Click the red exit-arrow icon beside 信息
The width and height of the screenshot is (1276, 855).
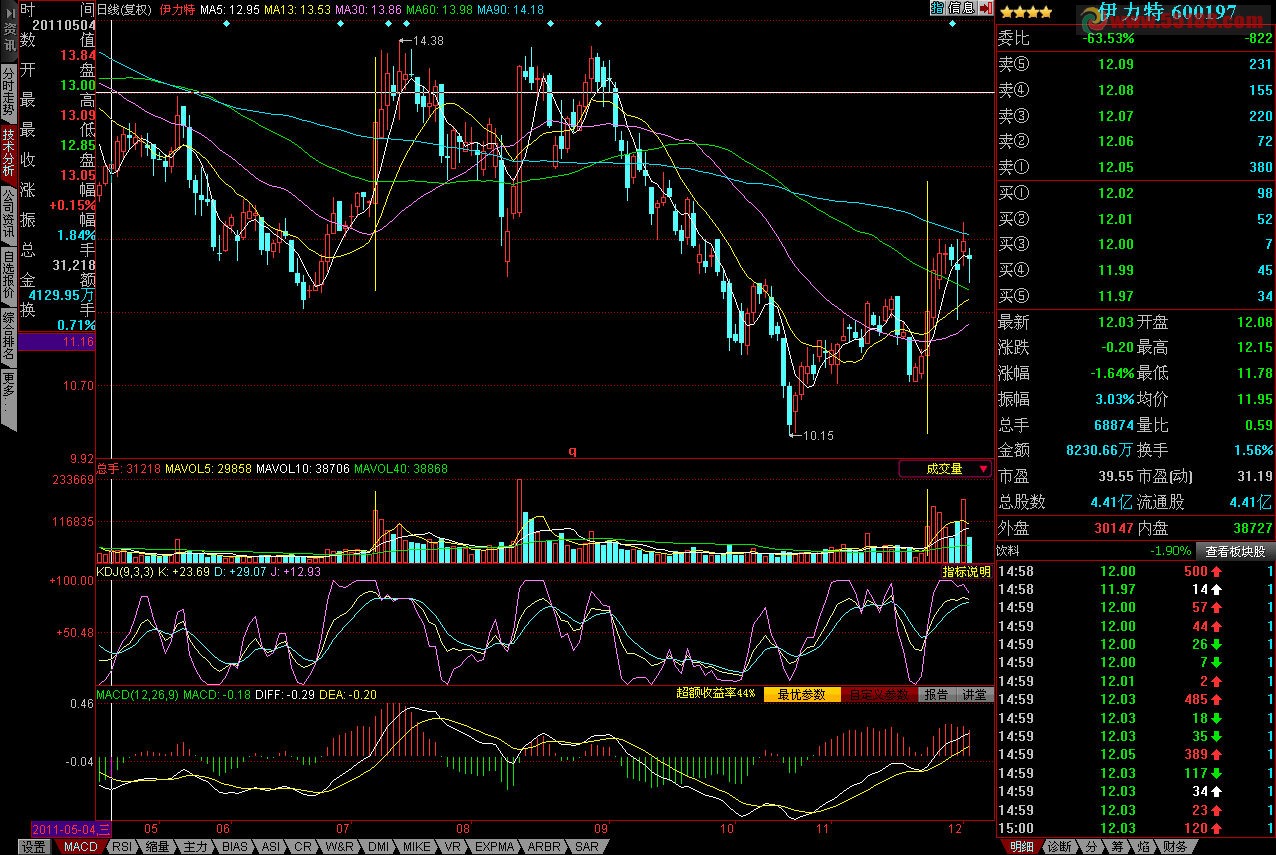click(984, 8)
